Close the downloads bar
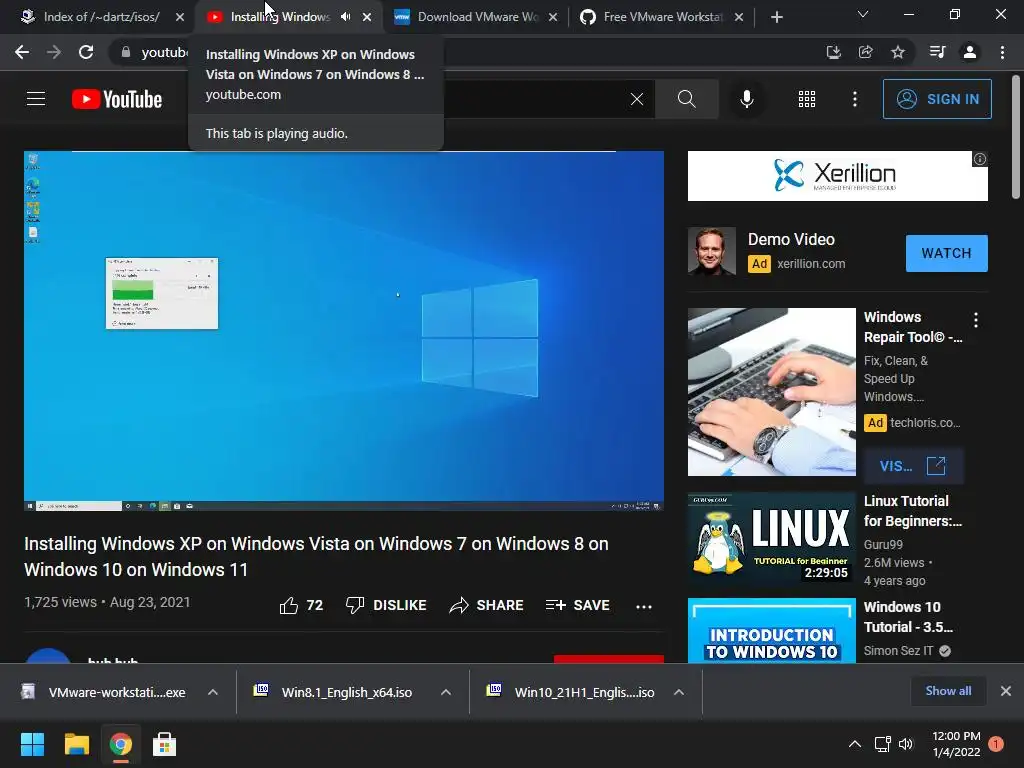The width and height of the screenshot is (1024, 768). 1006,691
